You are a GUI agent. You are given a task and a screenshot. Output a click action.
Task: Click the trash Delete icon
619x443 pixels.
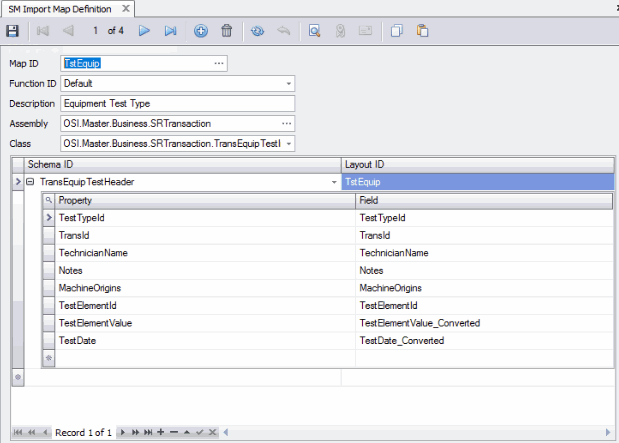pos(227,31)
